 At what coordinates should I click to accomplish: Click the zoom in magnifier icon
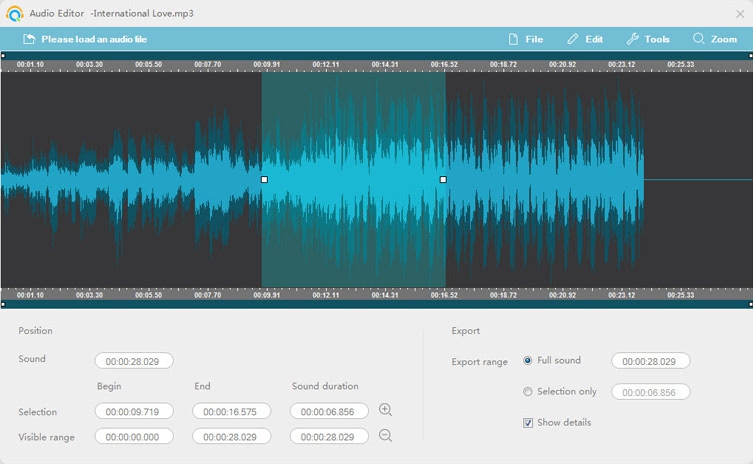pos(385,410)
